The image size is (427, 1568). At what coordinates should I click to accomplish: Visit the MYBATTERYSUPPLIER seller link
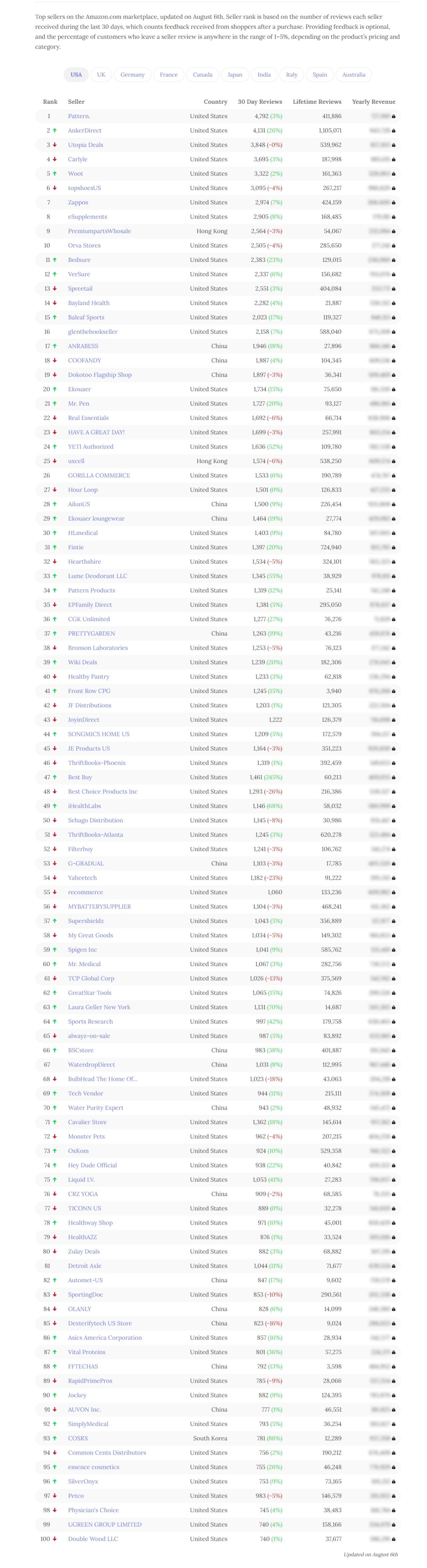click(99, 906)
